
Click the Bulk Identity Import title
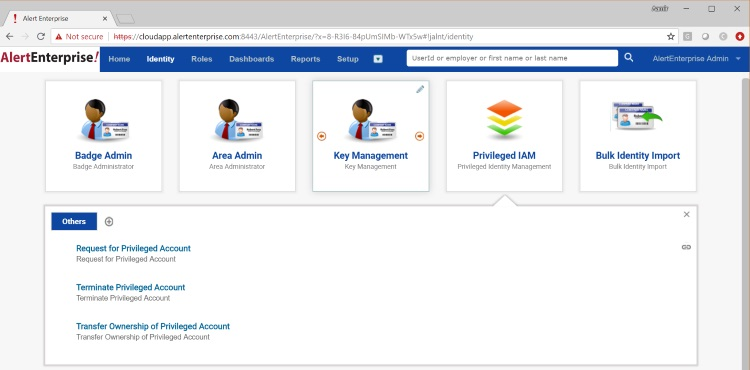638,155
